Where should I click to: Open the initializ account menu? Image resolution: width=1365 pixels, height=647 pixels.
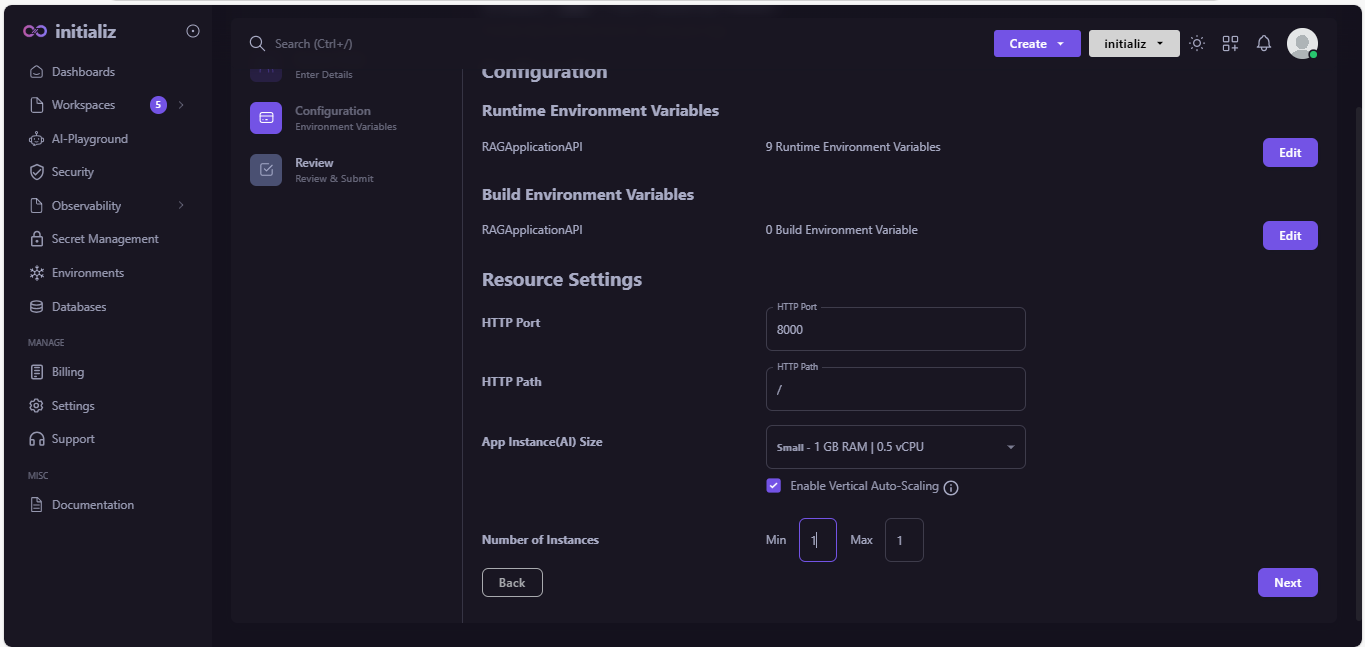coord(1133,43)
